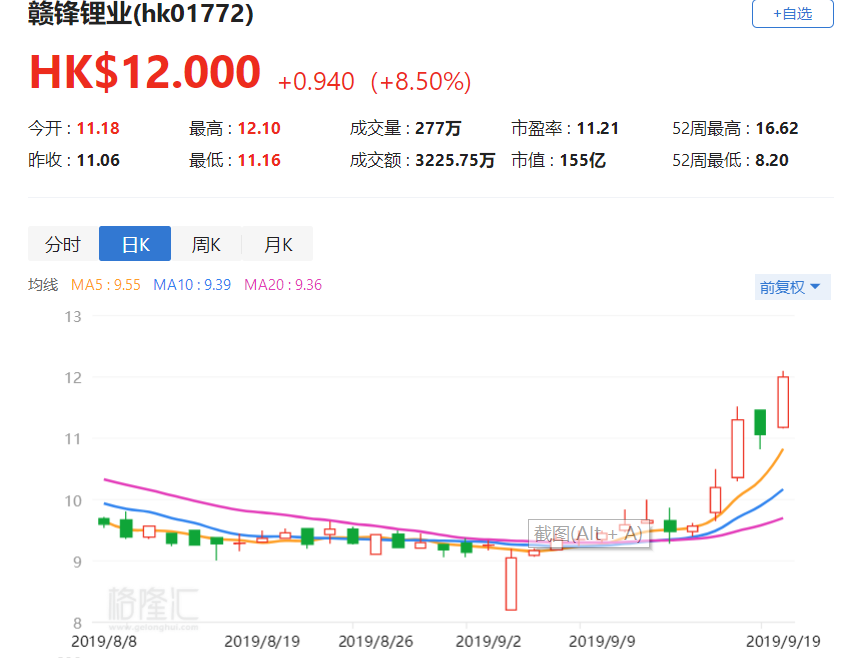Click the tall green candlestick just above 11
Image resolution: width=851 pixels, height=658 pixels.
(760, 422)
